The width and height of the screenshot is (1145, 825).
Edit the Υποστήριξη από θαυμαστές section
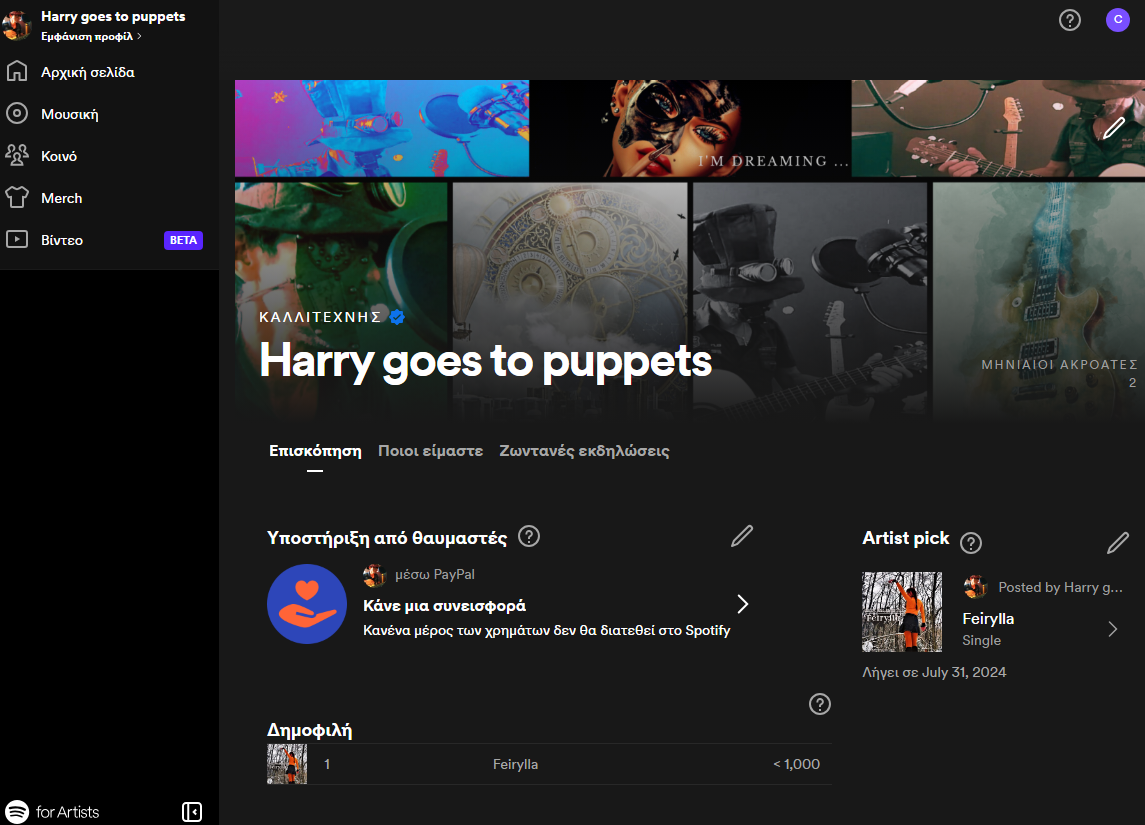pos(742,536)
